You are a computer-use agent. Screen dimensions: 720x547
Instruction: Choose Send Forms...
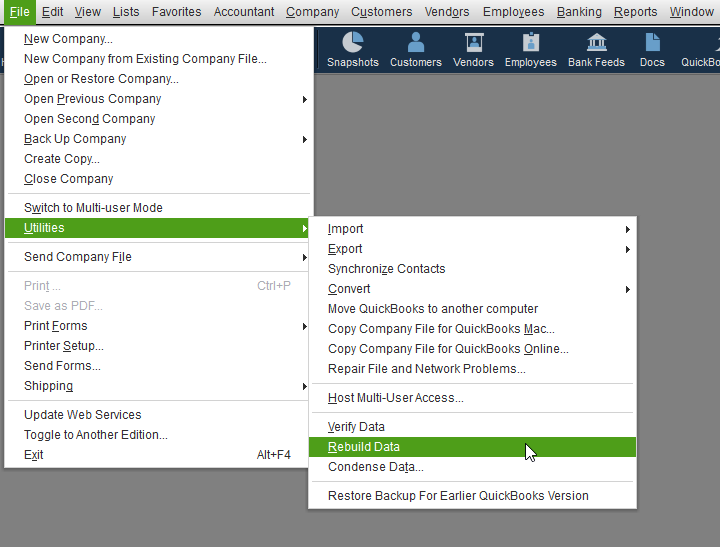tap(158, 366)
